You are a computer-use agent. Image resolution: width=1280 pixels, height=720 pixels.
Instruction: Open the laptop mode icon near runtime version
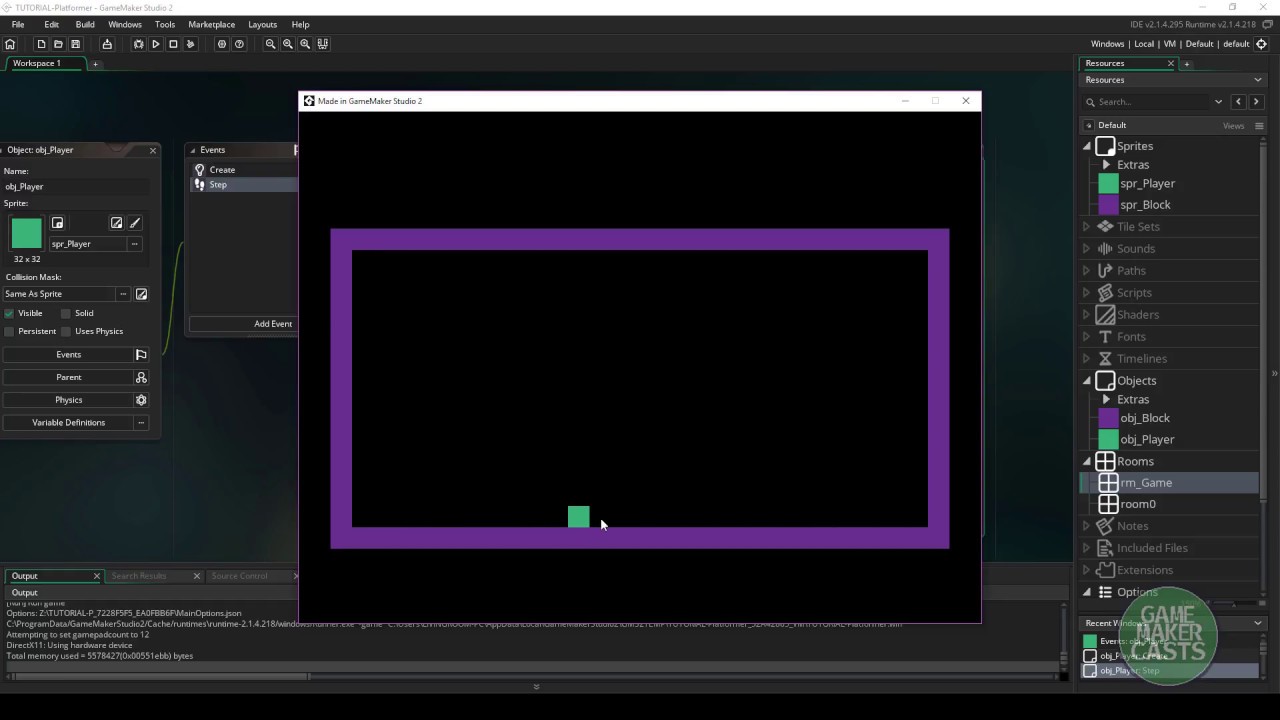point(1267,24)
